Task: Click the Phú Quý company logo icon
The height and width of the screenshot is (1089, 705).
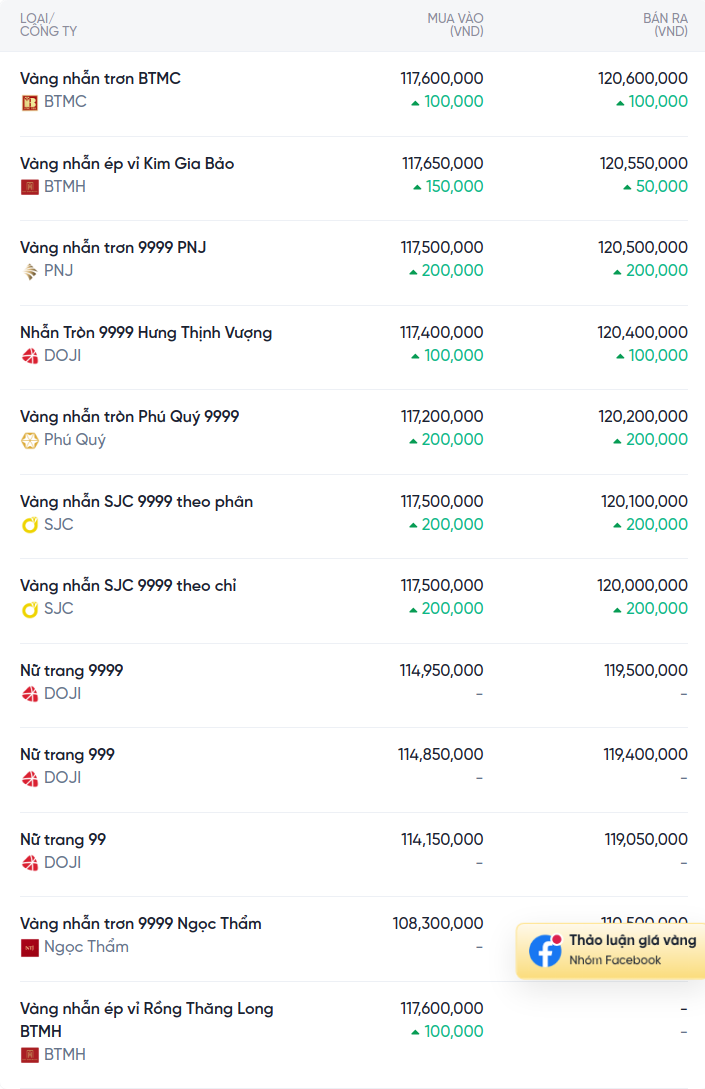Action: coord(30,440)
